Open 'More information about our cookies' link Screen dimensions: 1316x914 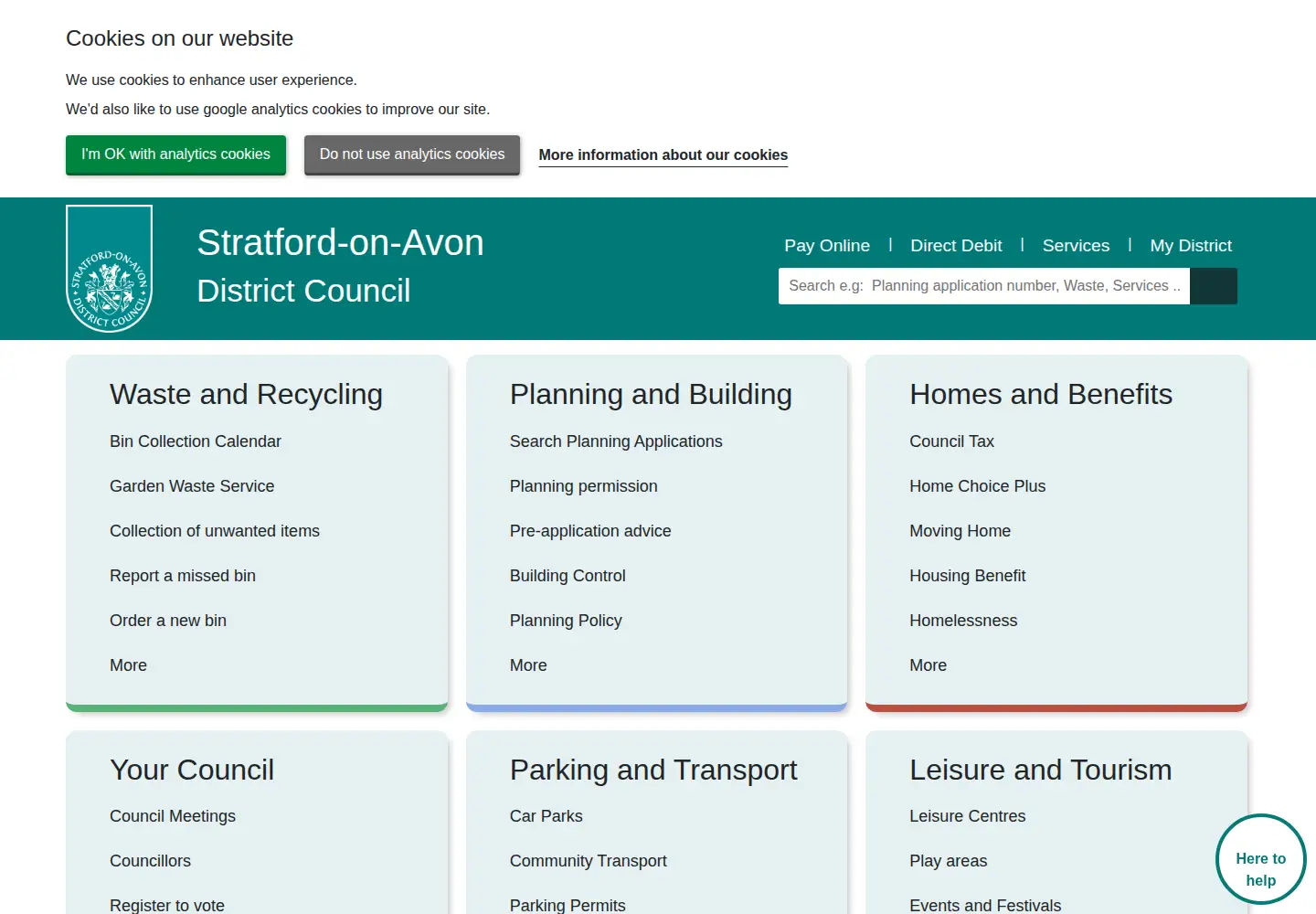663,155
